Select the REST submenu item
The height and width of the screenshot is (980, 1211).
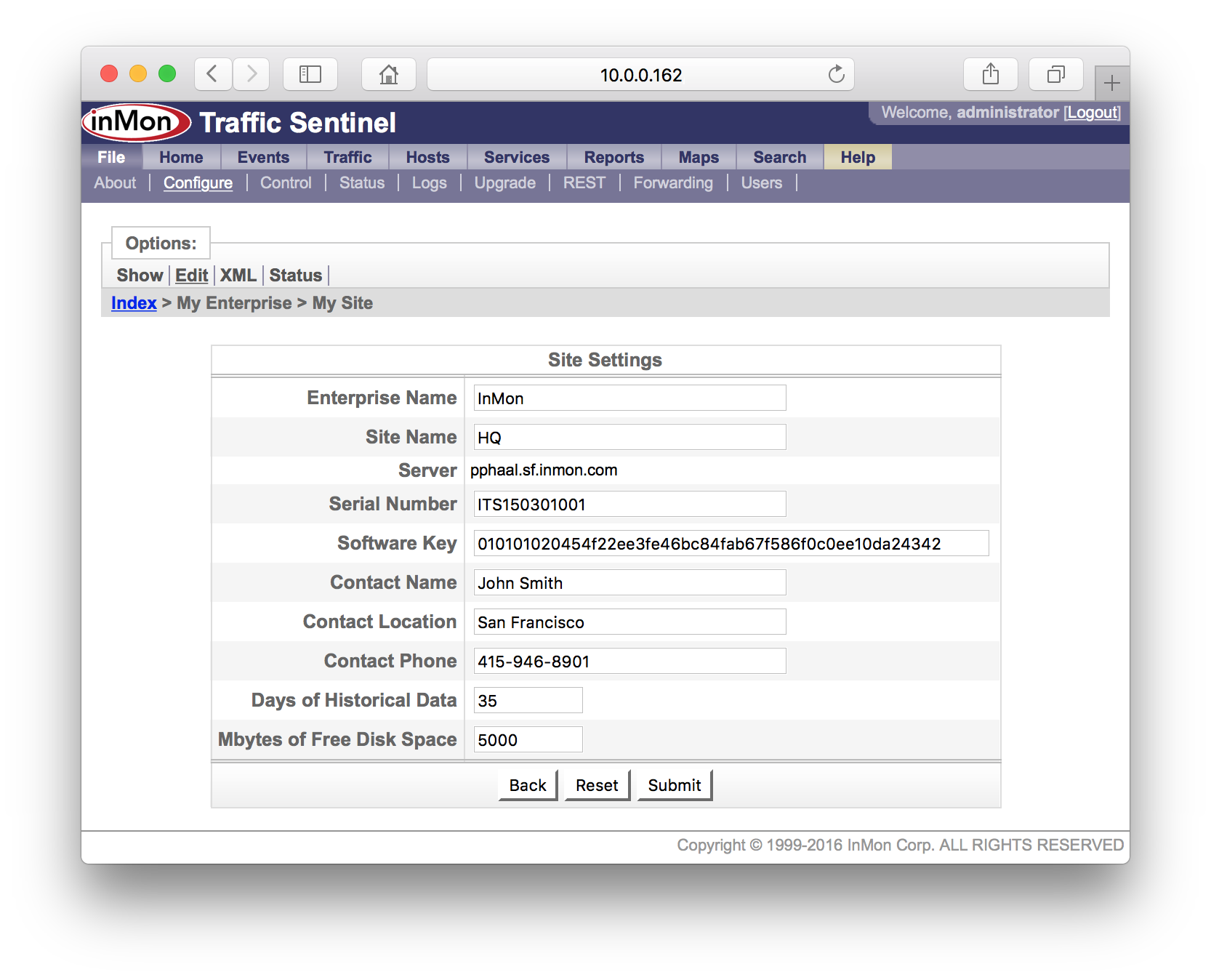[x=584, y=183]
